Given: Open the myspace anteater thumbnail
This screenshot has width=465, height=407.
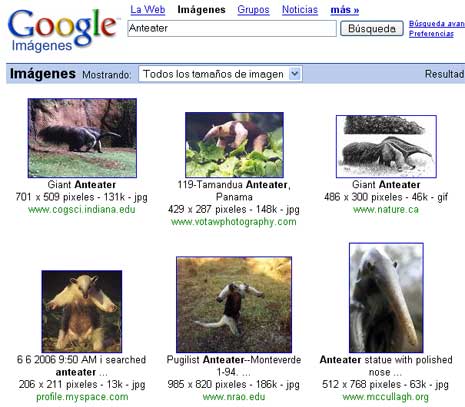Looking at the screenshot, I should [x=82, y=311].
